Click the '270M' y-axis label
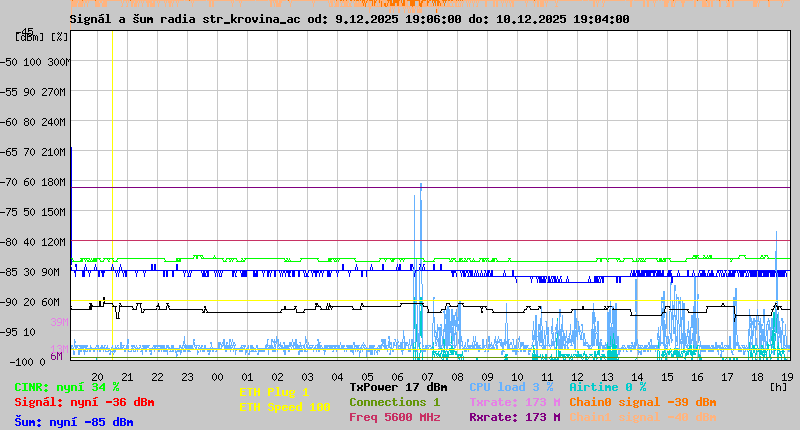Screen dimensions: 800x430 54,92
